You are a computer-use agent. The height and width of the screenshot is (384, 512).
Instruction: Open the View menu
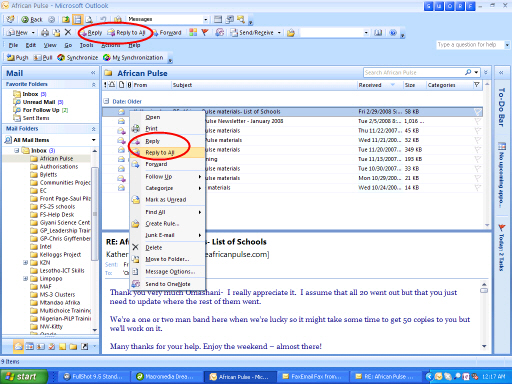(x=50, y=45)
